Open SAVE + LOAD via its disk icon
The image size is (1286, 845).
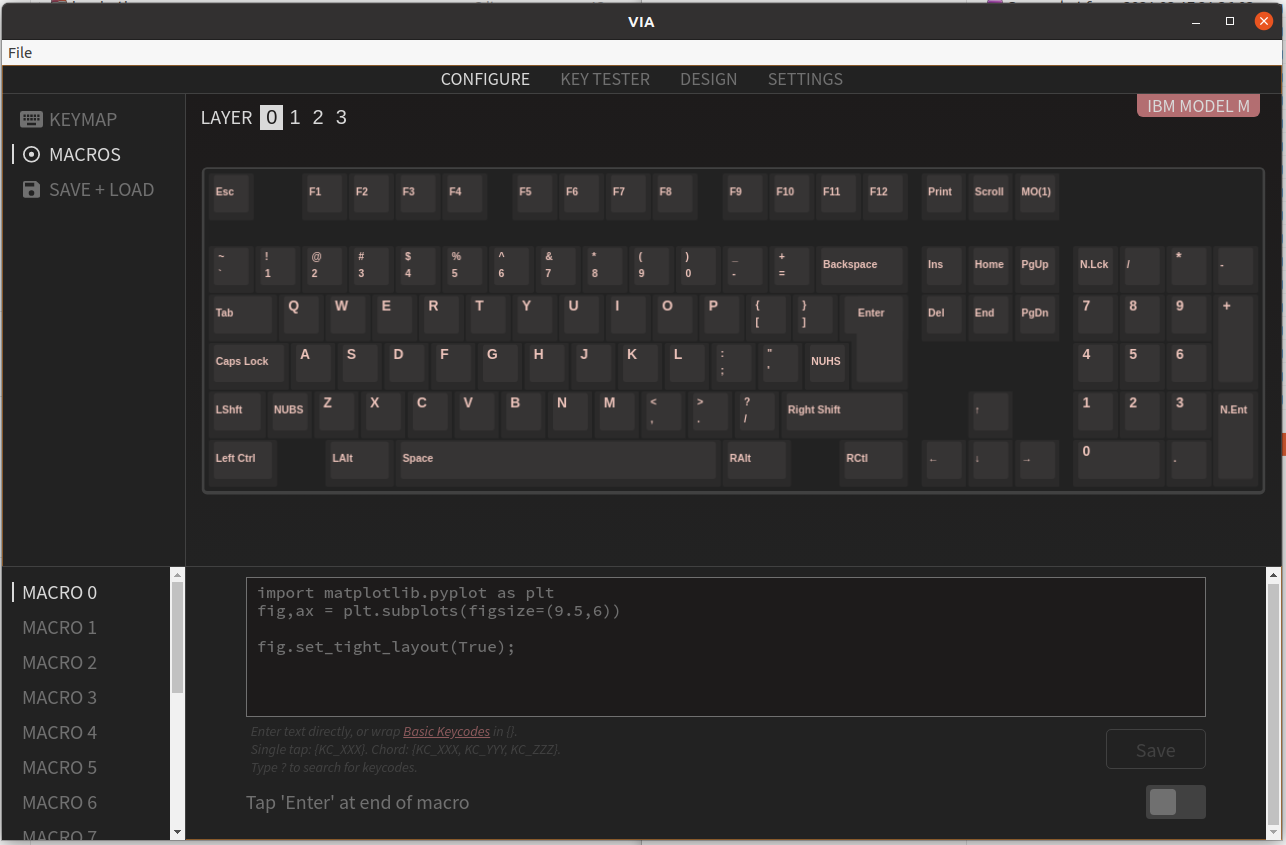tap(31, 189)
